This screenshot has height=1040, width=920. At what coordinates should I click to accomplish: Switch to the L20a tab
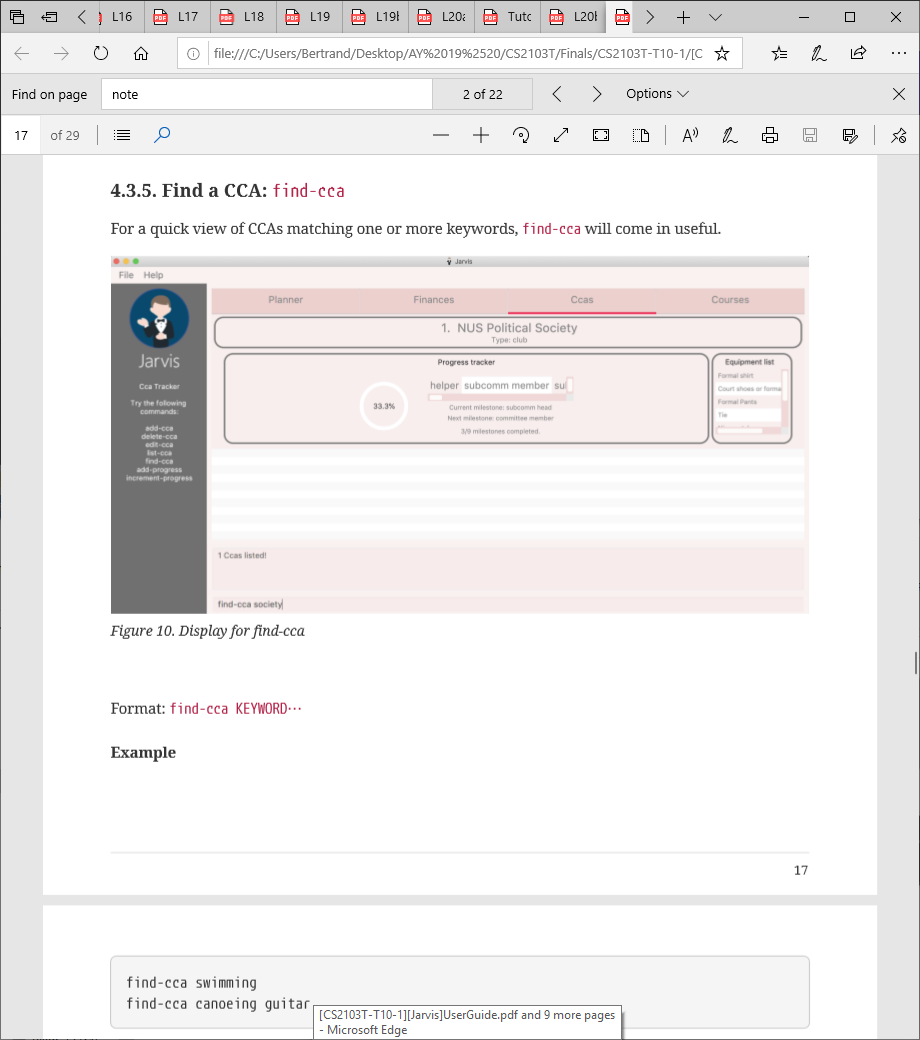[442, 17]
